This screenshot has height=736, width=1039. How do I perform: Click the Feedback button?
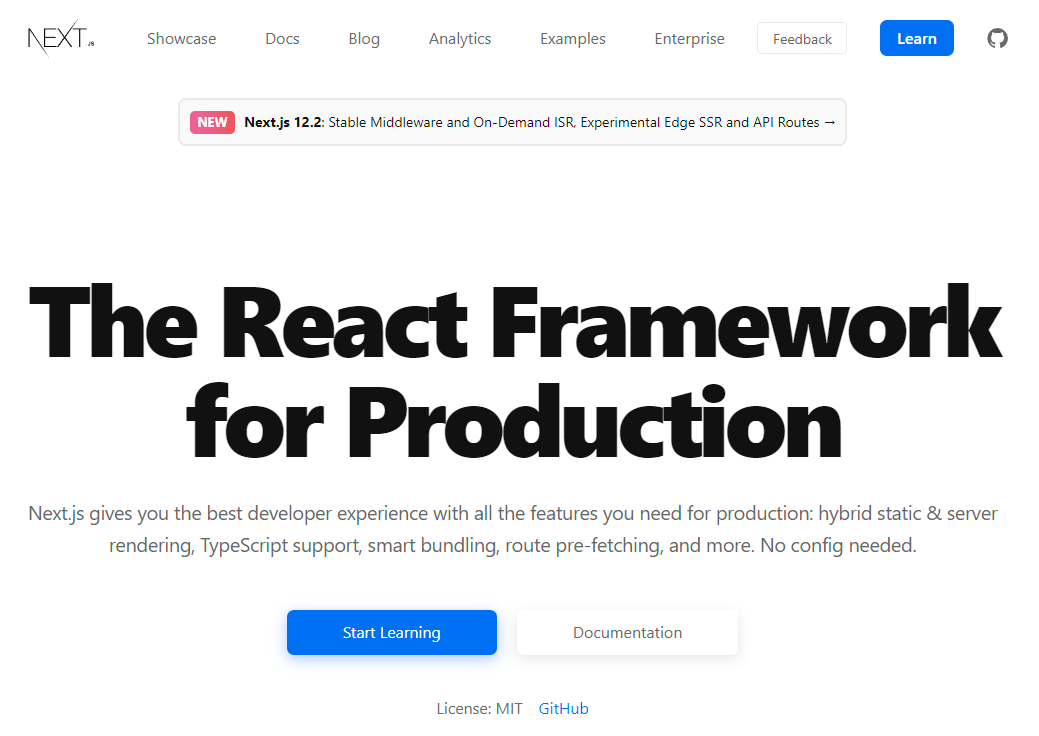(x=802, y=38)
